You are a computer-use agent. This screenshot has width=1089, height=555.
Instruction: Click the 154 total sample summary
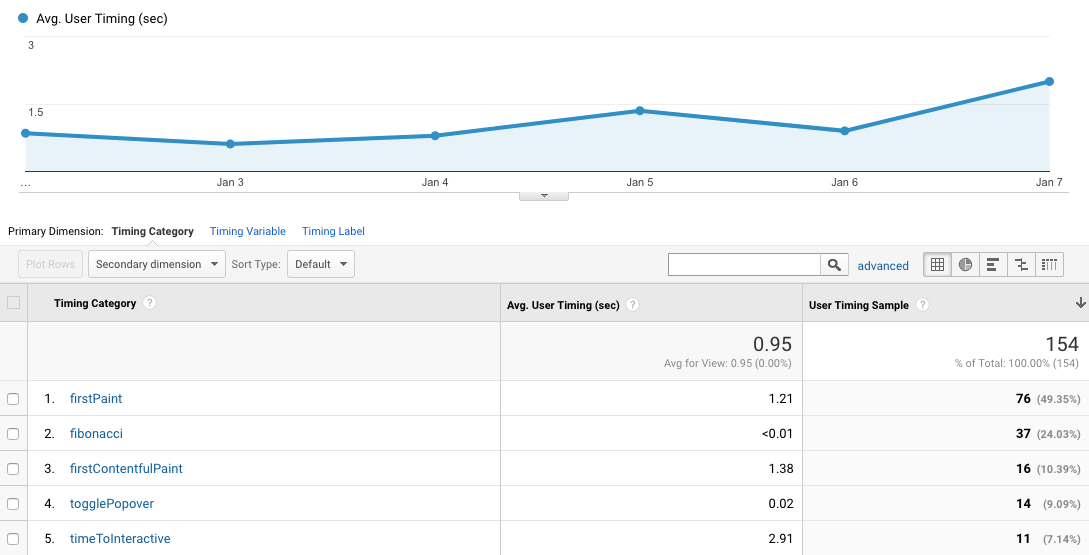pyautogui.click(x=1062, y=344)
